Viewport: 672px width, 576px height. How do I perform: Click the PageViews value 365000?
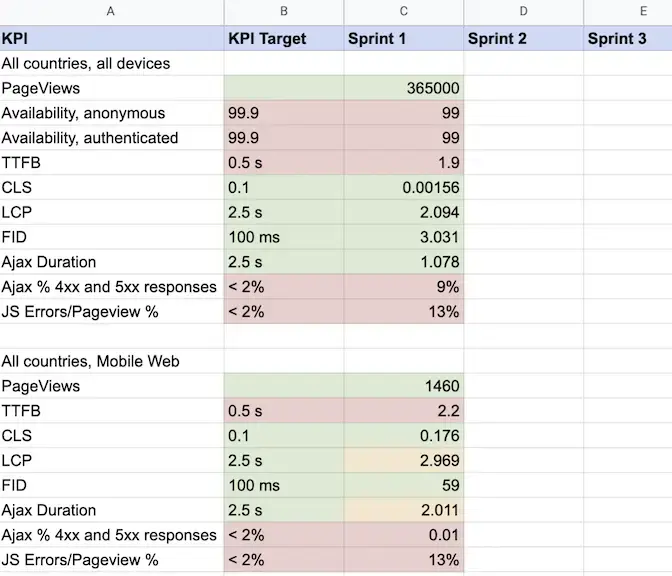pos(404,88)
